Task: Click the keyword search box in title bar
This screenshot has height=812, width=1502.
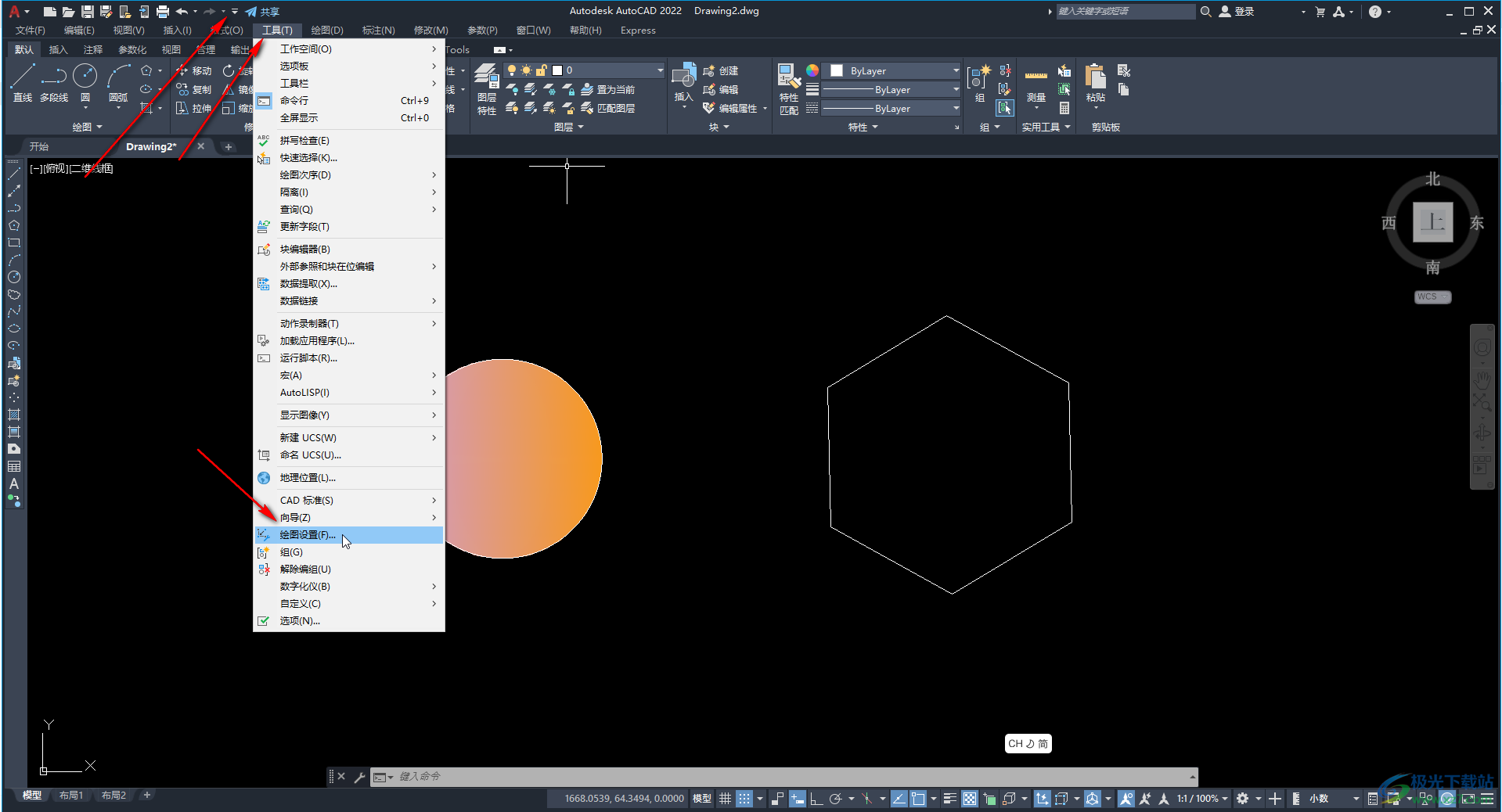Action: click(x=1126, y=11)
